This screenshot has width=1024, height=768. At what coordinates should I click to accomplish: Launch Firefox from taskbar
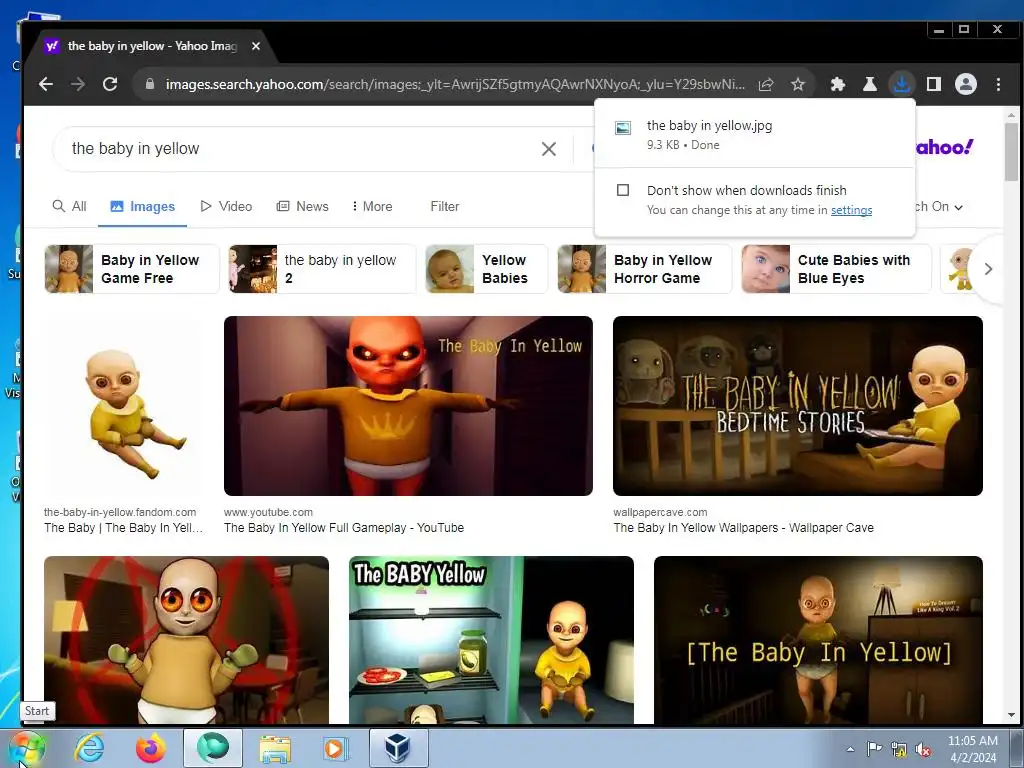(x=151, y=748)
